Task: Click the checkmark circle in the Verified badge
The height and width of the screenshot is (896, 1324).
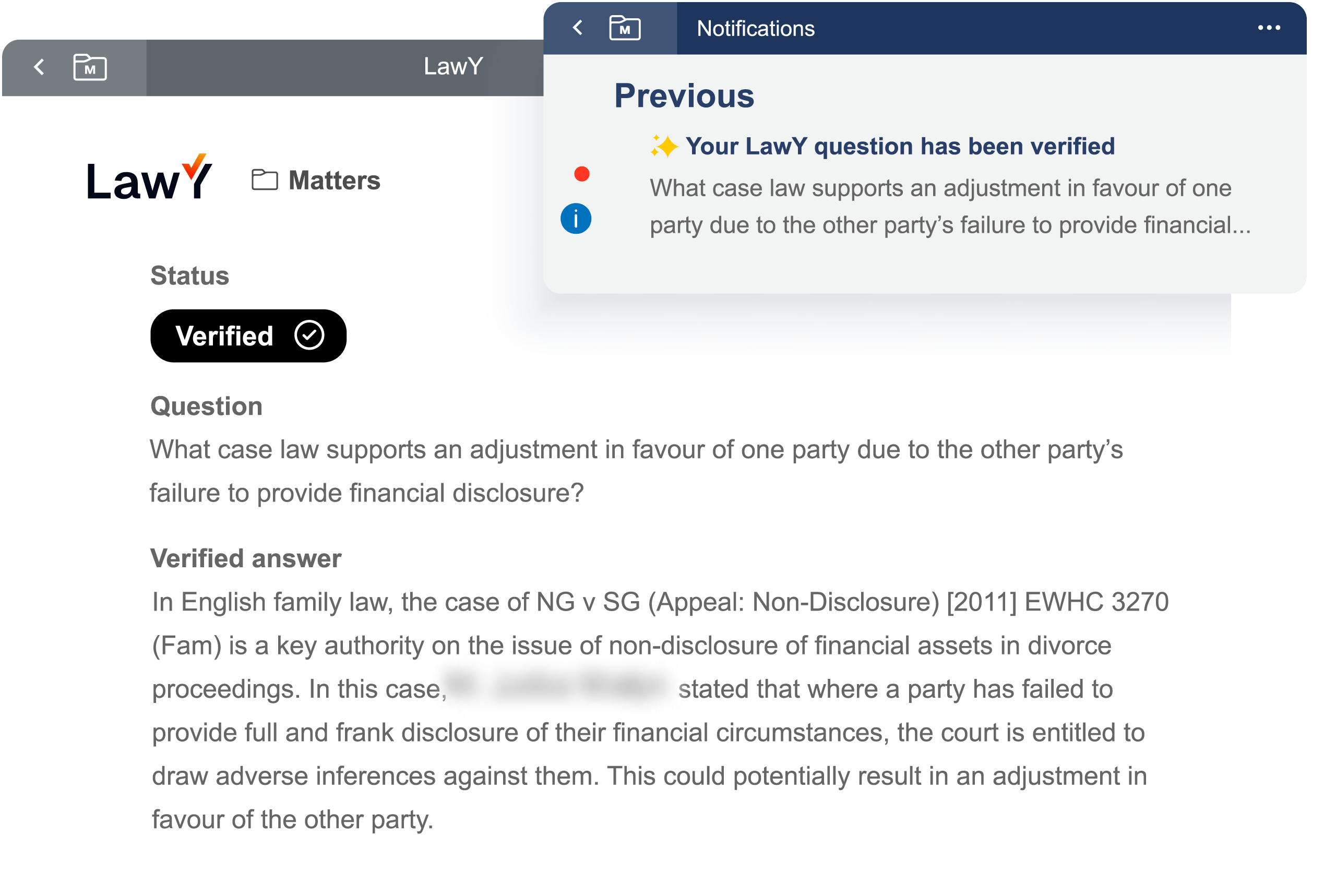Action: click(x=309, y=335)
